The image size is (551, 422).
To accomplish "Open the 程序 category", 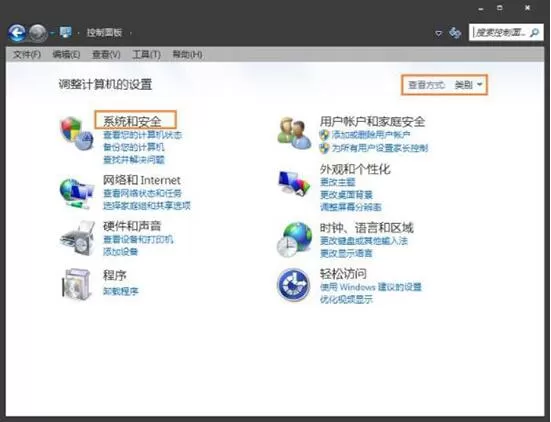I will pyautogui.click(x=115, y=275).
